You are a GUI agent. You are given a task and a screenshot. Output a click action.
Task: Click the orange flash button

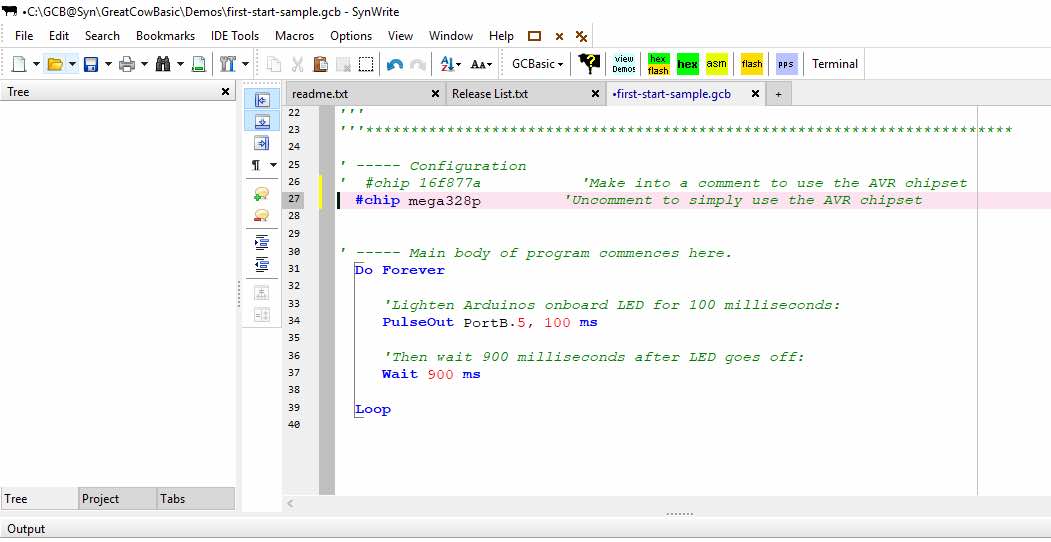click(752, 64)
